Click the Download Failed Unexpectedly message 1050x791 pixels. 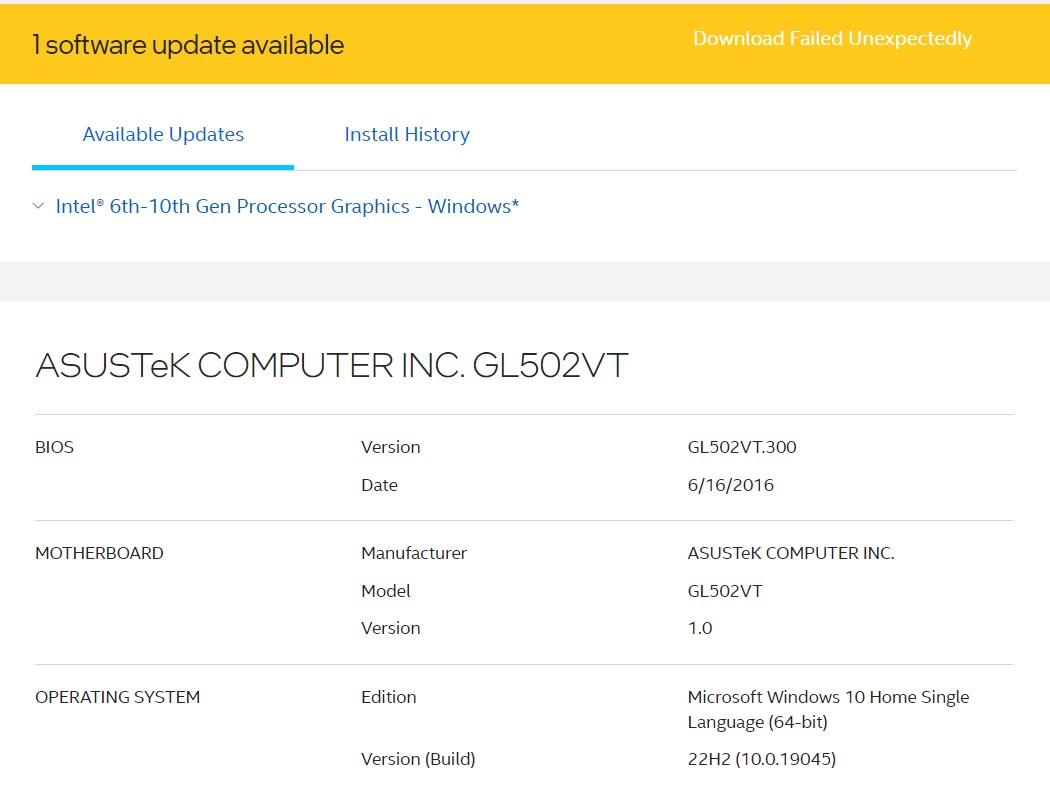pyautogui.click(x=832, y=39)
